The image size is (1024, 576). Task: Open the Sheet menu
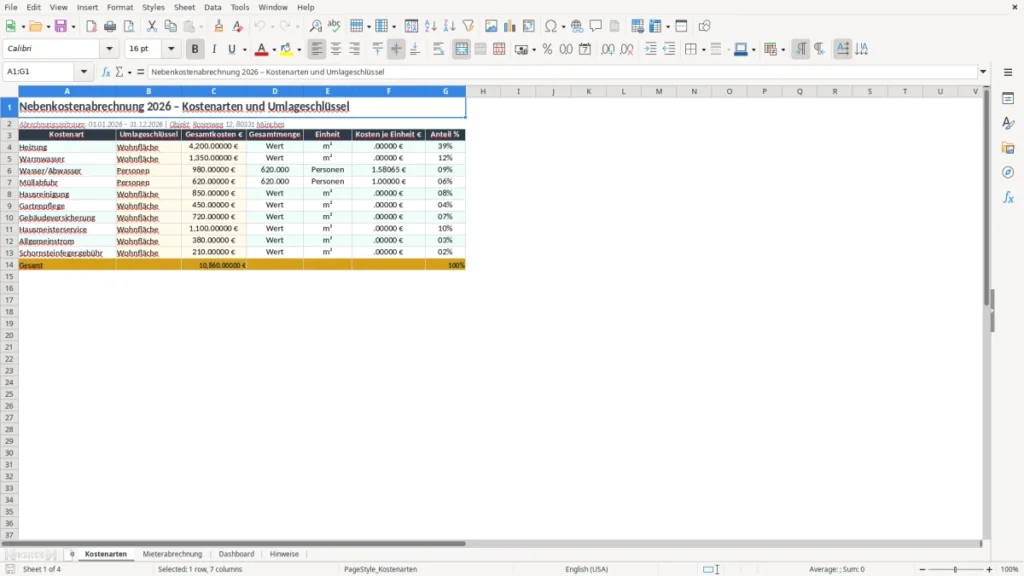click(x=184, y=7)
